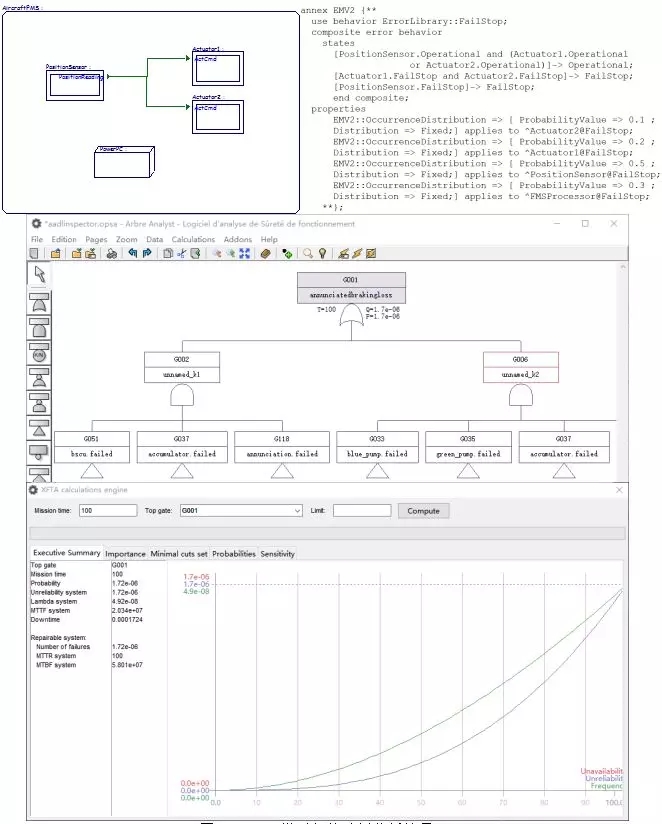This screenshot has height=824, width=662.
Task: Click the Copy toolbar icon
Action: [x=168, y=254]
